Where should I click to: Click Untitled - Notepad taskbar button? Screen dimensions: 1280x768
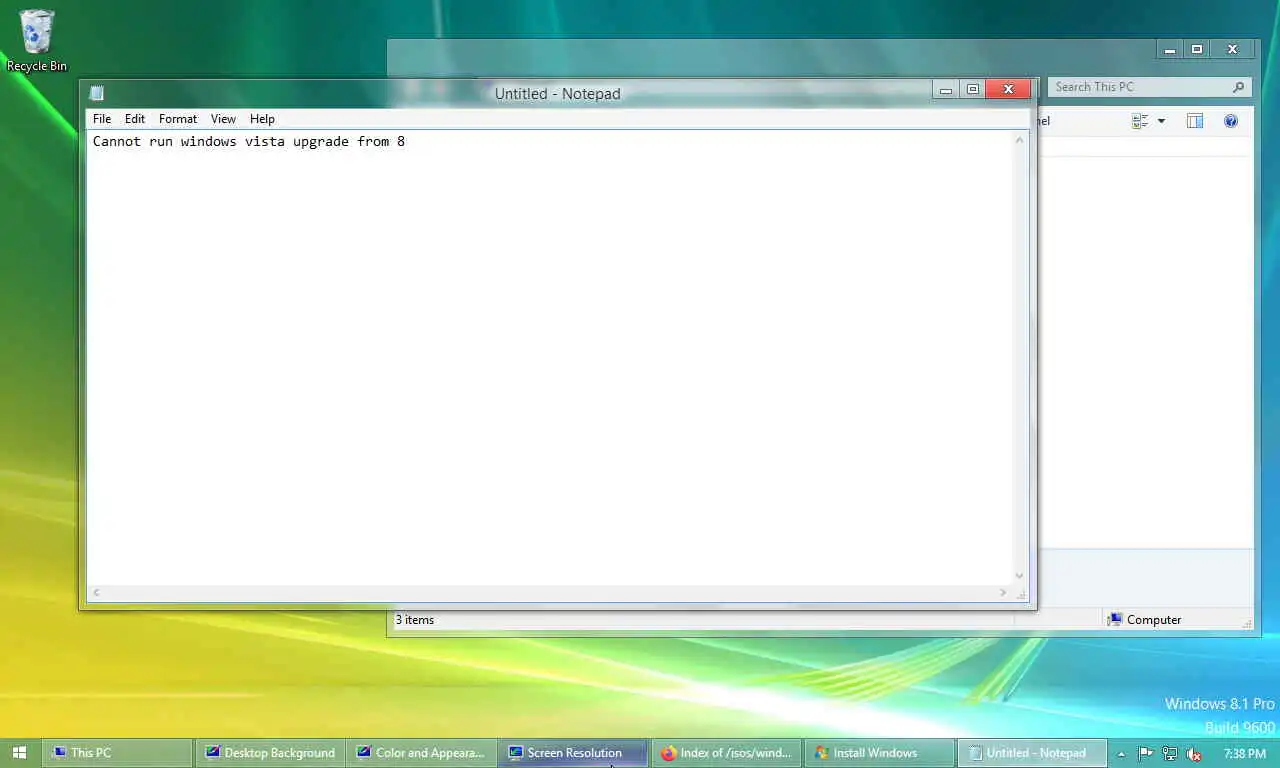coord(1031,753)
